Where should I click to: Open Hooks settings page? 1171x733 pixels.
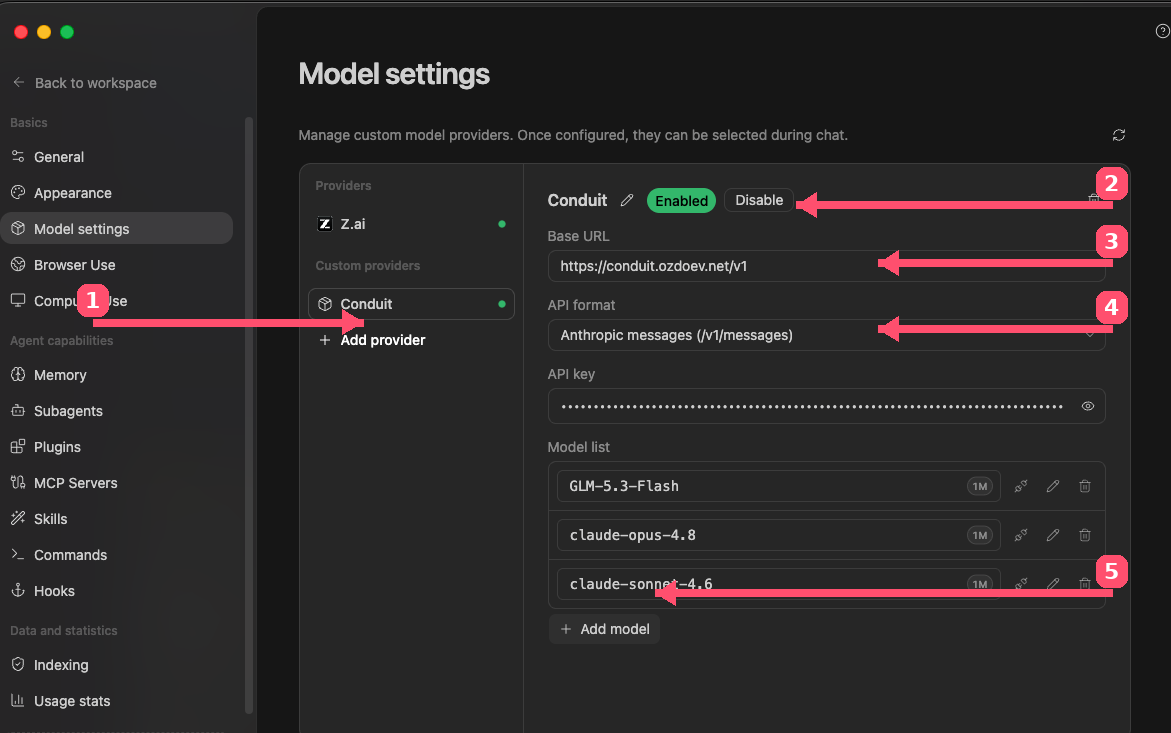coord(117,590)
